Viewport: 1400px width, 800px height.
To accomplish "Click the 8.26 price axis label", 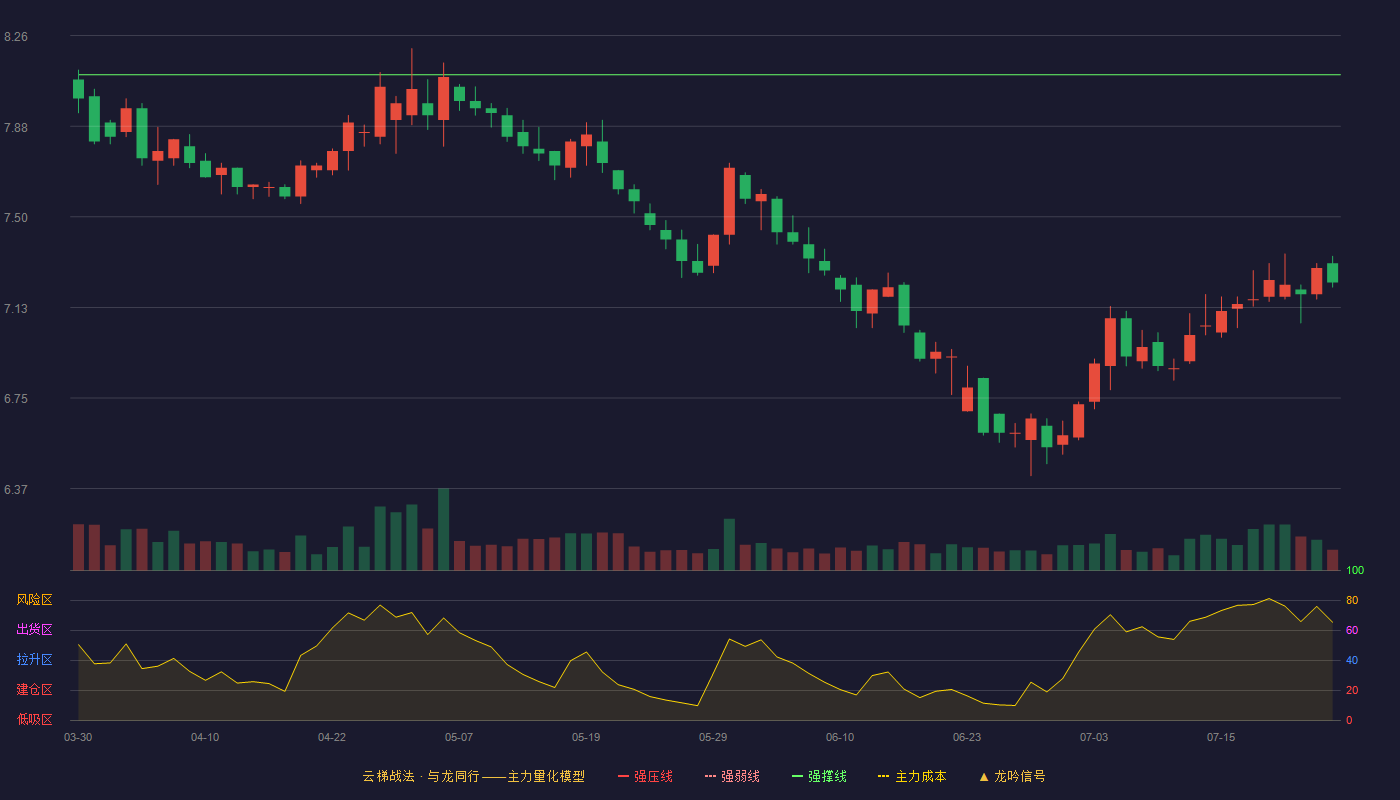I will [x=16, y=37].
